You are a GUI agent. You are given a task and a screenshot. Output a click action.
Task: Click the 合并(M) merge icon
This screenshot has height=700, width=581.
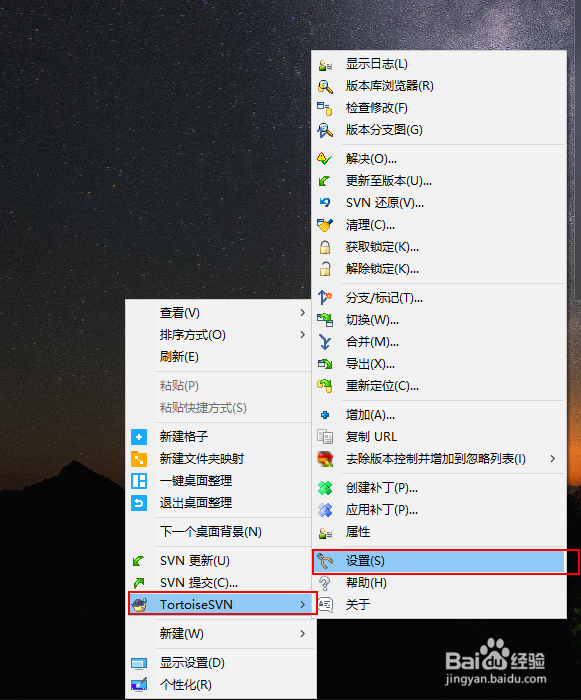[x=325, y=342]
